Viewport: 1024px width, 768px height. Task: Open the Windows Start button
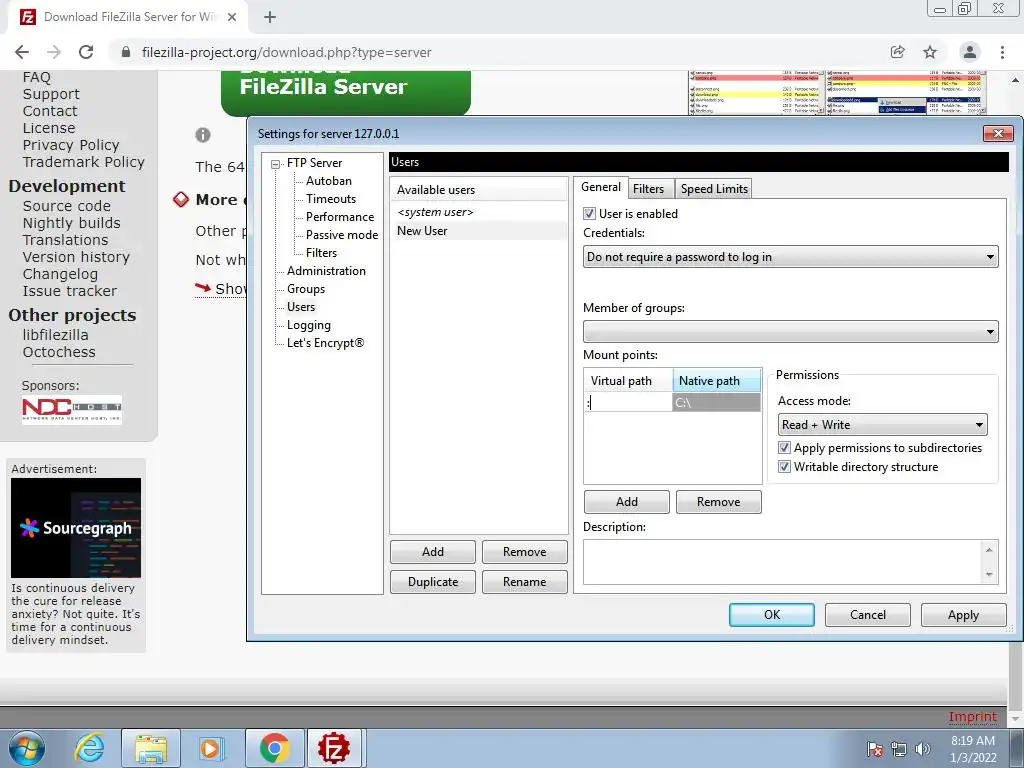[27, 748]
